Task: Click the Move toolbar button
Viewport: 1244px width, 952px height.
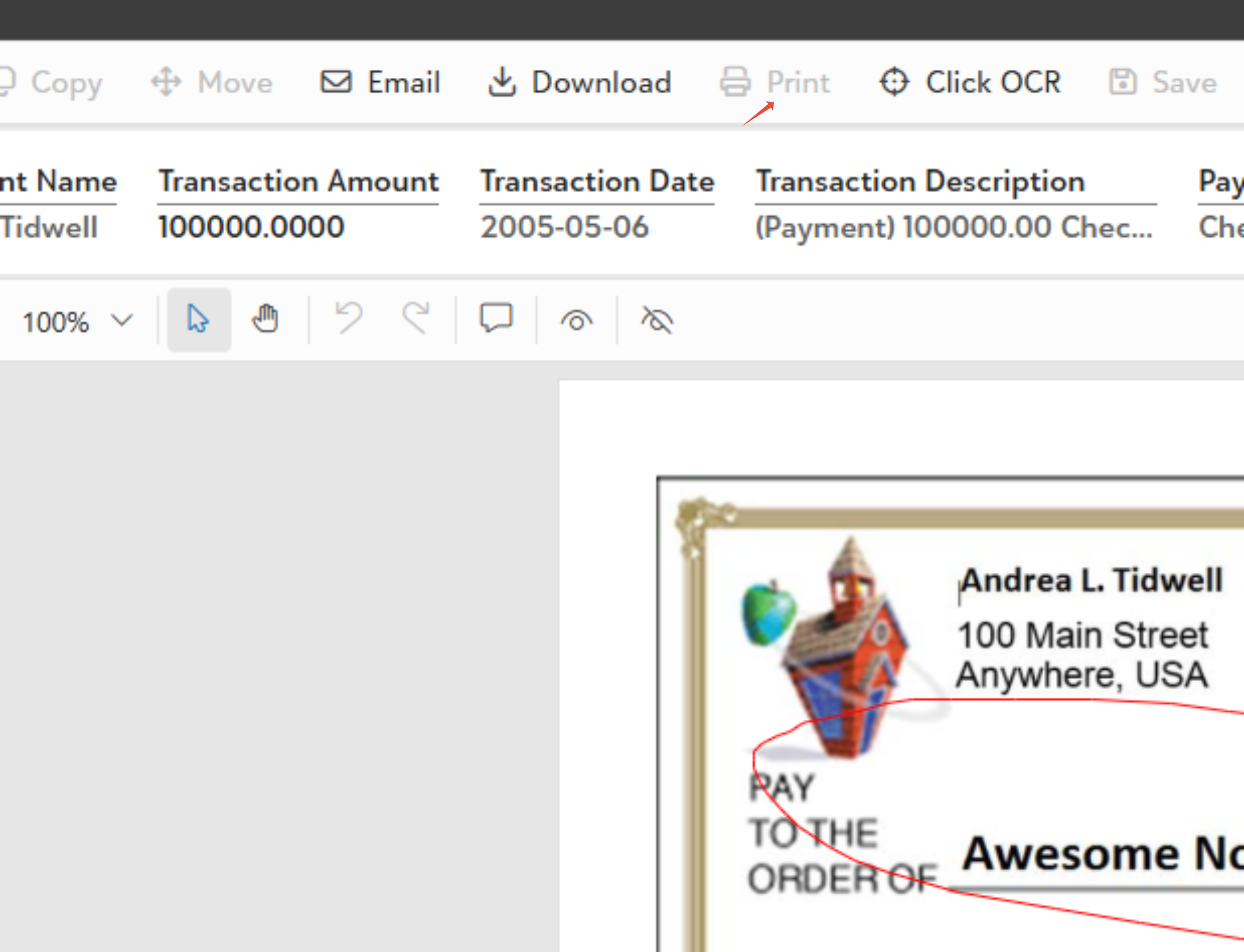Action: pos(212,82)
